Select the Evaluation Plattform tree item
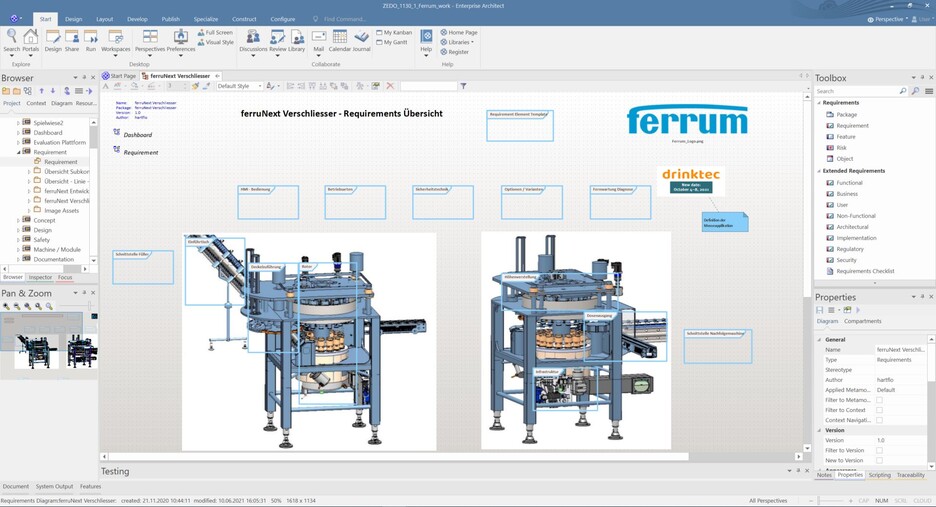The height and width of the screenshot is (507, 936). (59, 142)
